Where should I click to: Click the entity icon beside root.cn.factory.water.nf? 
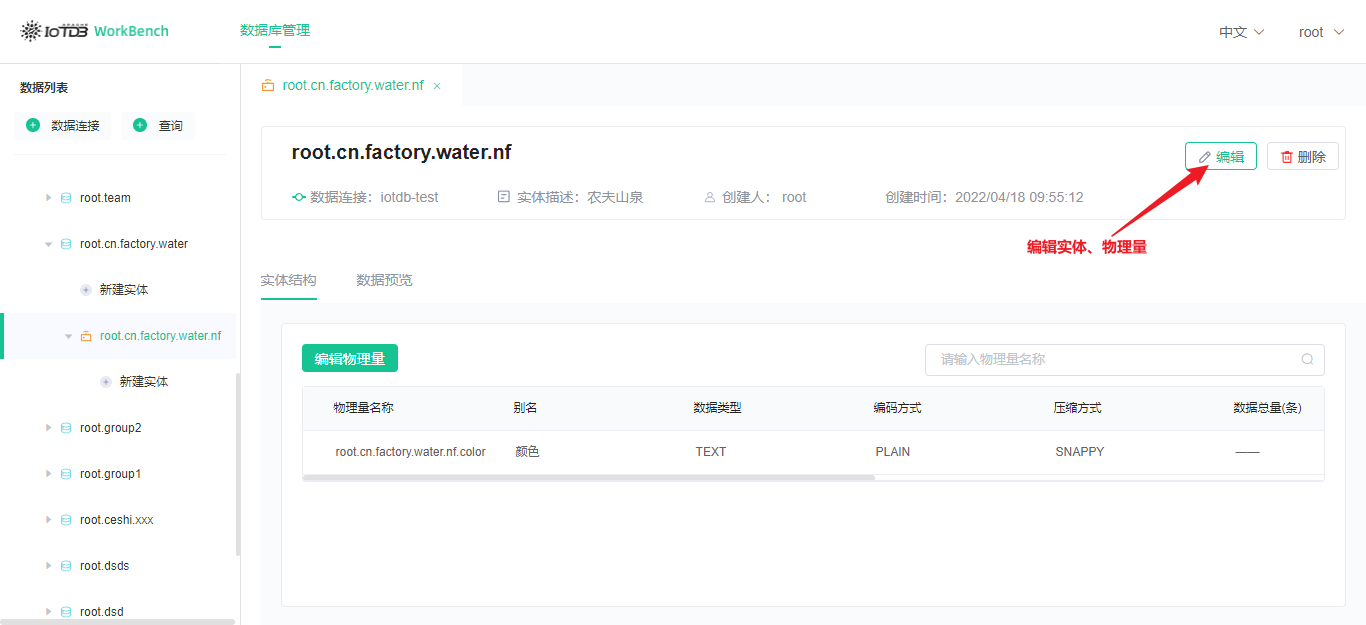tap(86, 335)
